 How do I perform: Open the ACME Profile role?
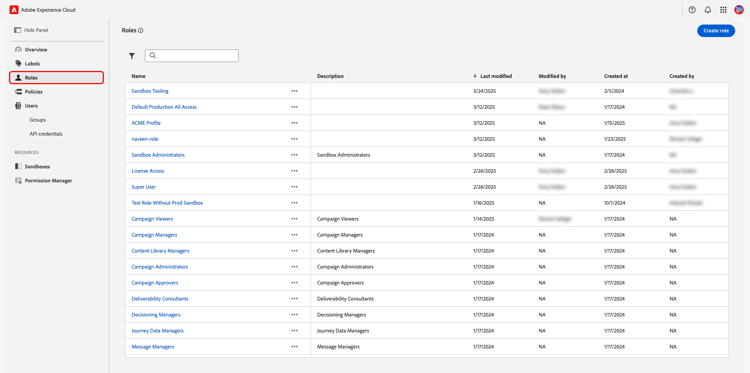[146, 123]
